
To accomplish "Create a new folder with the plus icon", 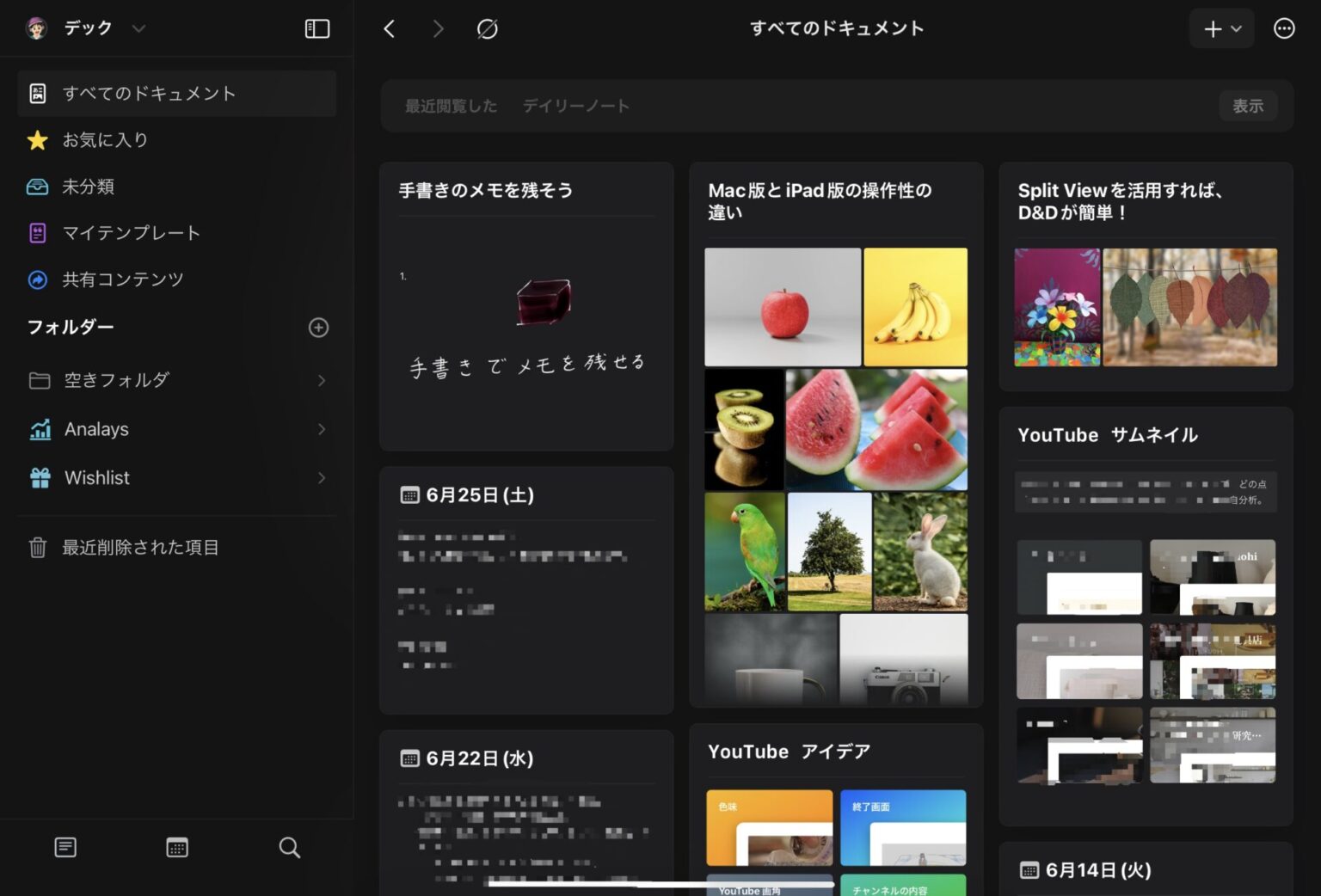I will click(x=318, y=328).
